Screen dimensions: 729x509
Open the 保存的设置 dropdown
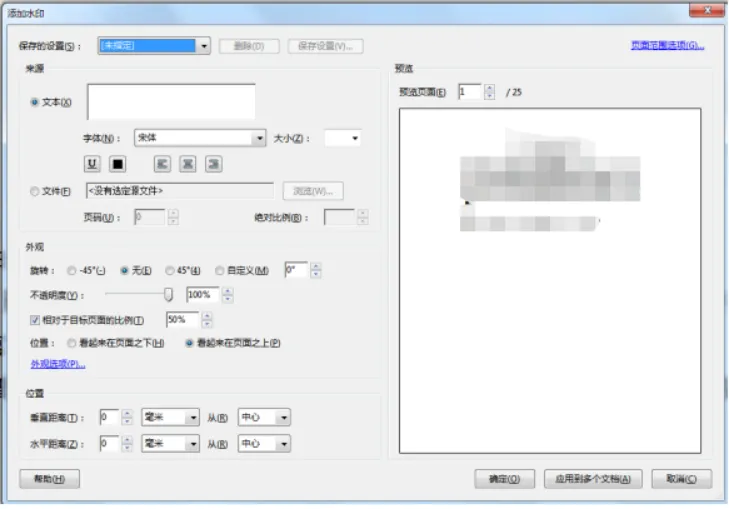click(x=154, y=46)
